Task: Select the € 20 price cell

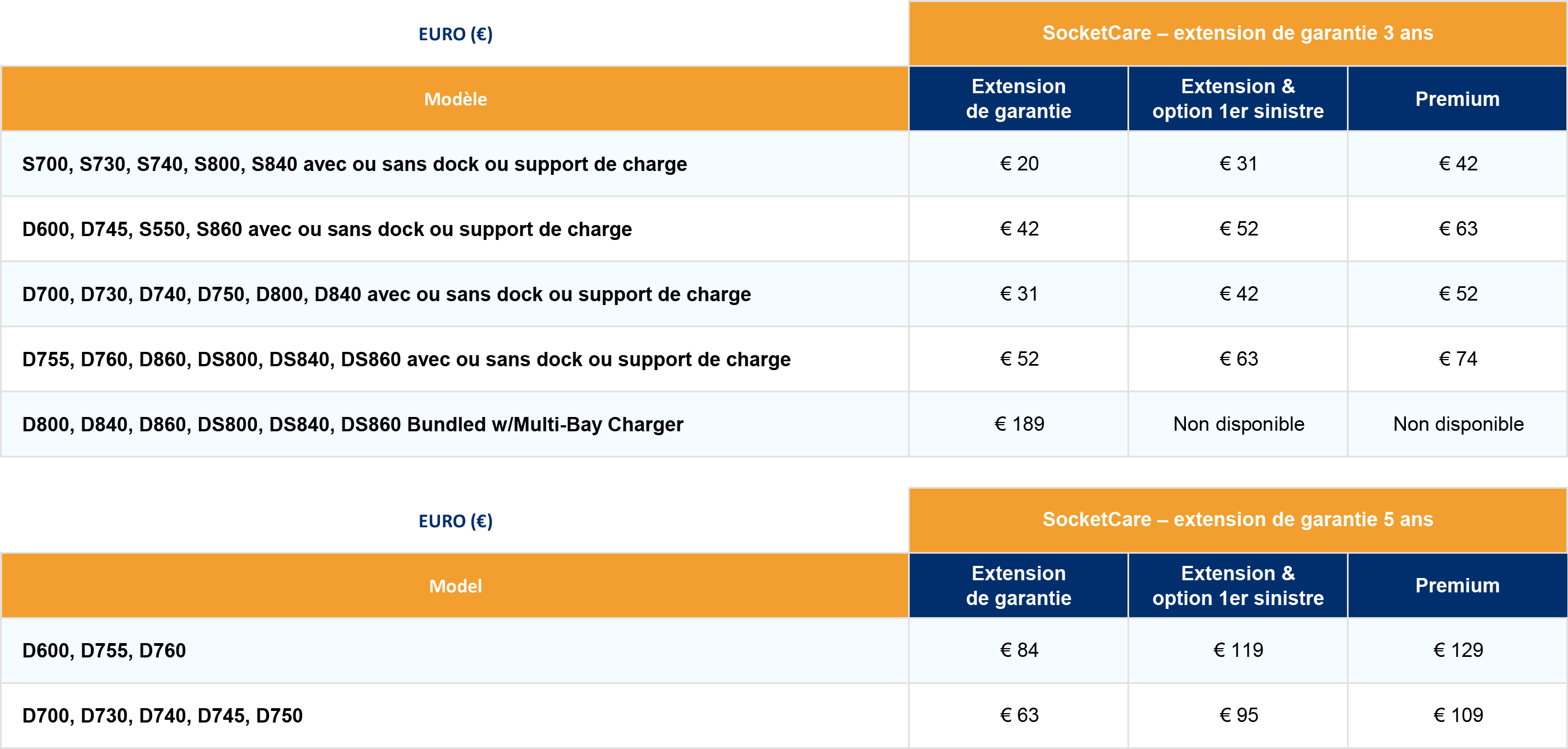Action: coord(1018,164)
